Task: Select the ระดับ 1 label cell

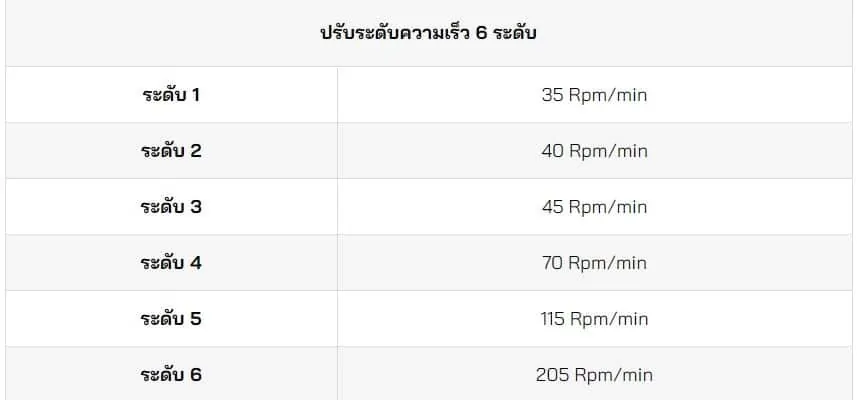Action: pos(171,95)
